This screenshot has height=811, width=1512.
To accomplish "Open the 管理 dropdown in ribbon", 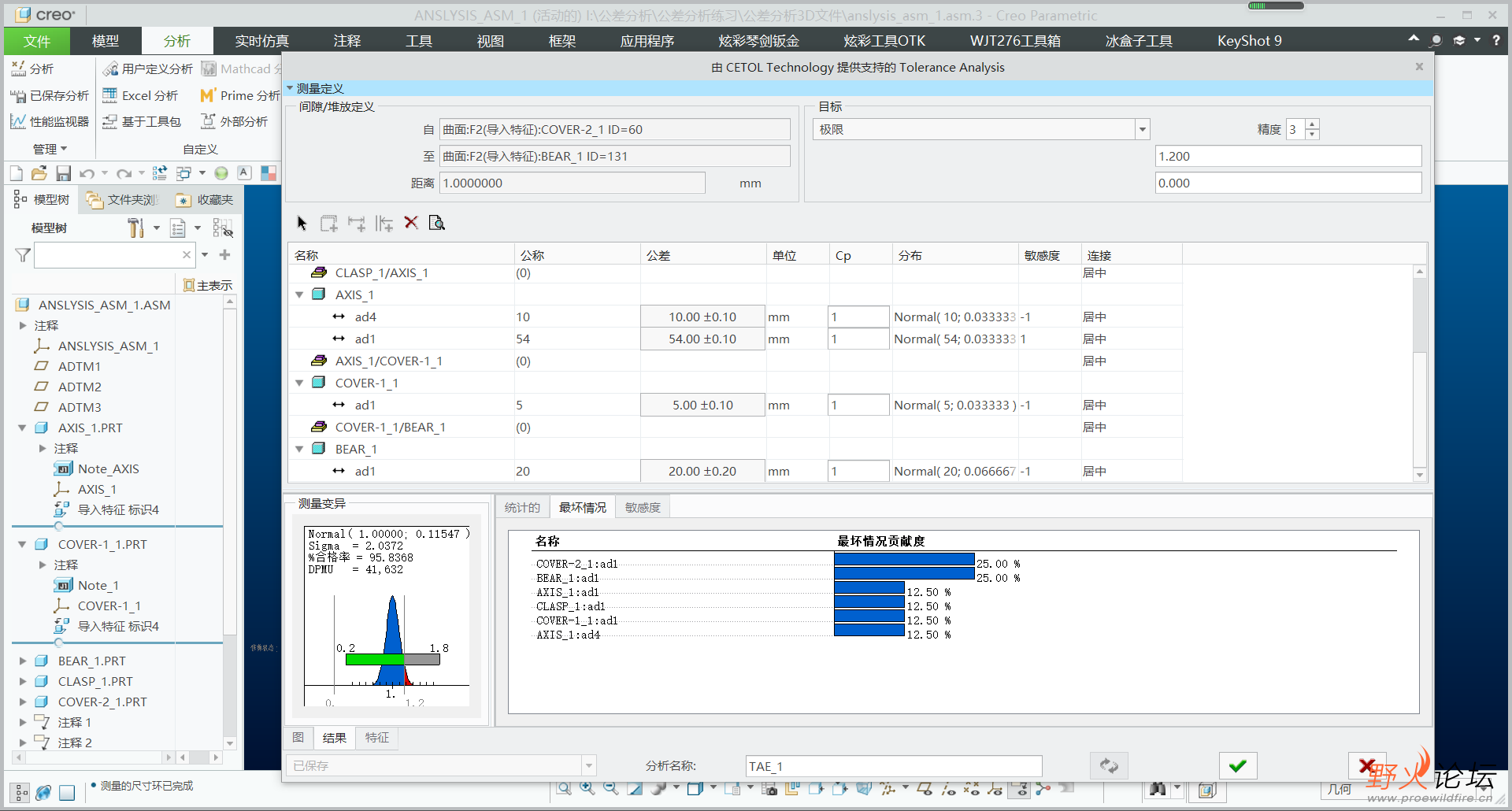I will point(50,149).
